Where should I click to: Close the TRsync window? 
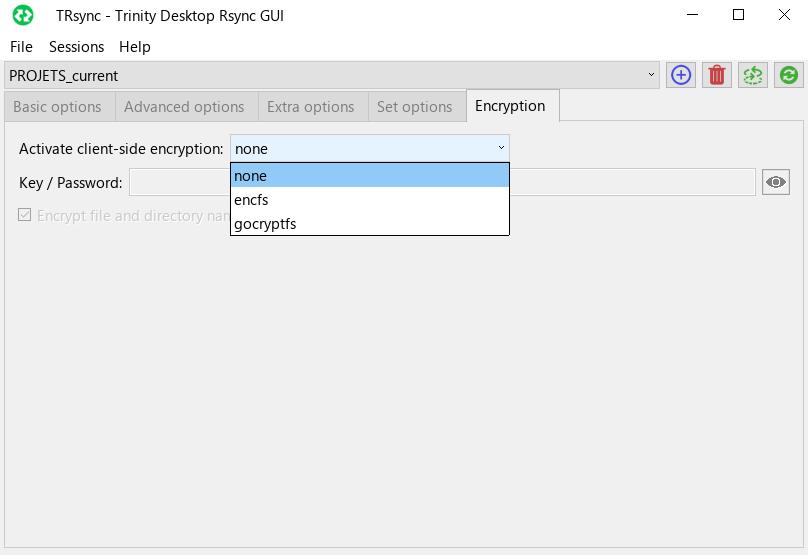pyautogui.click(x=784, y=14)
